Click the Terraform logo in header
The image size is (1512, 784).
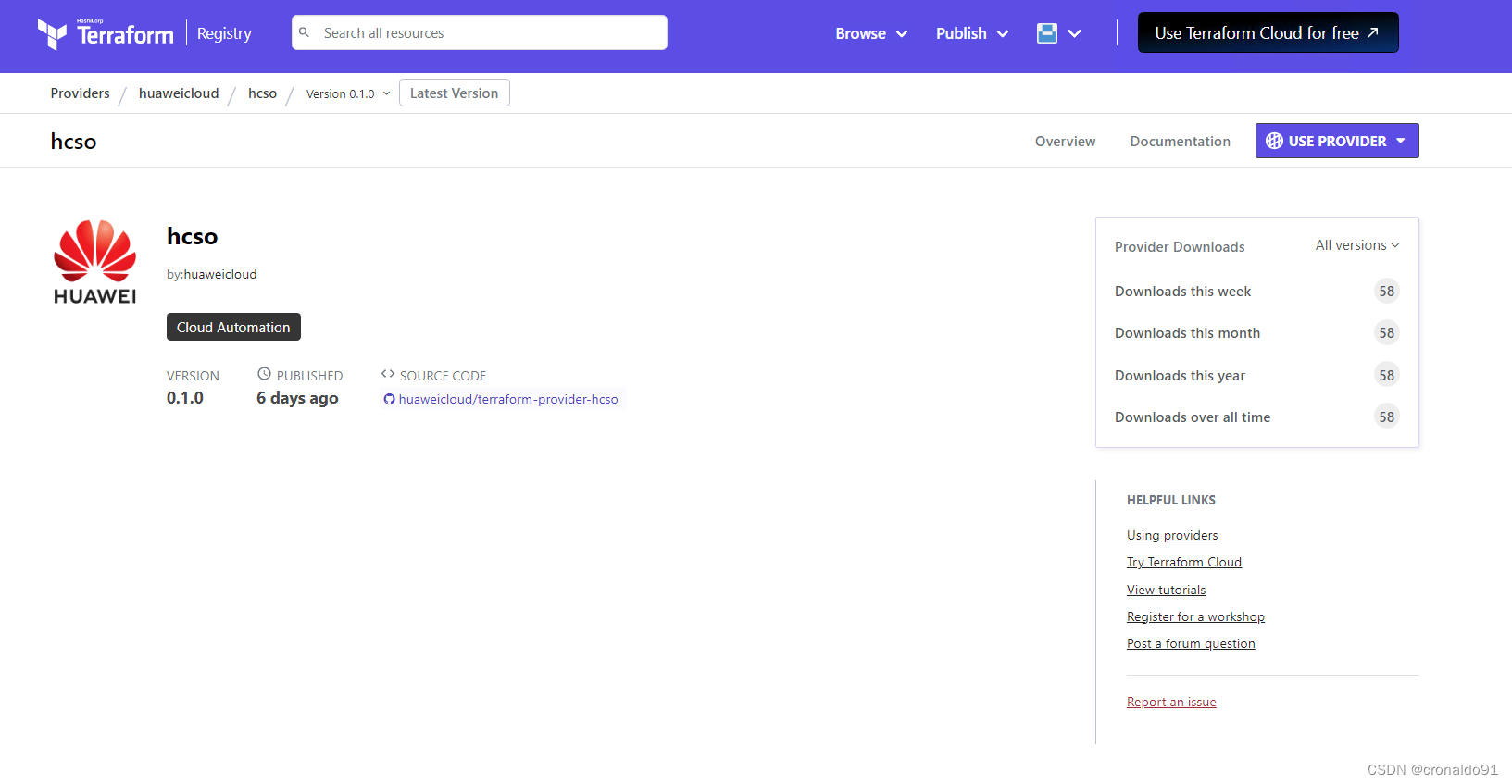coord(106,33)
